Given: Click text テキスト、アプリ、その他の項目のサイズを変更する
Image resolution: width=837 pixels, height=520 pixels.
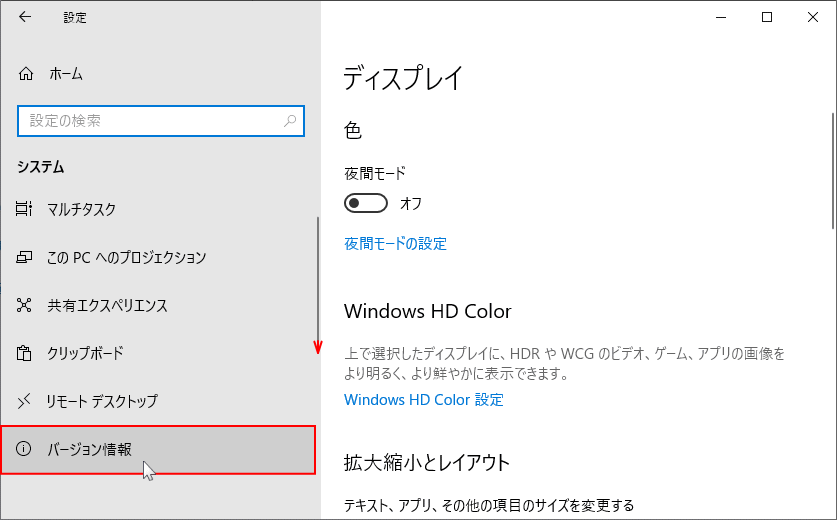Looking at the screenshot, I should (x=489, y=505).
